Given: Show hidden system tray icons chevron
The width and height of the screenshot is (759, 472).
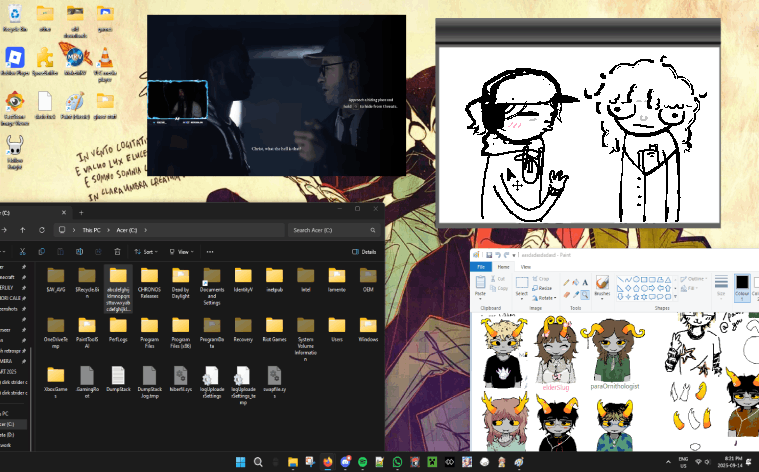Looking at the screenshot, I should [668, 462].
